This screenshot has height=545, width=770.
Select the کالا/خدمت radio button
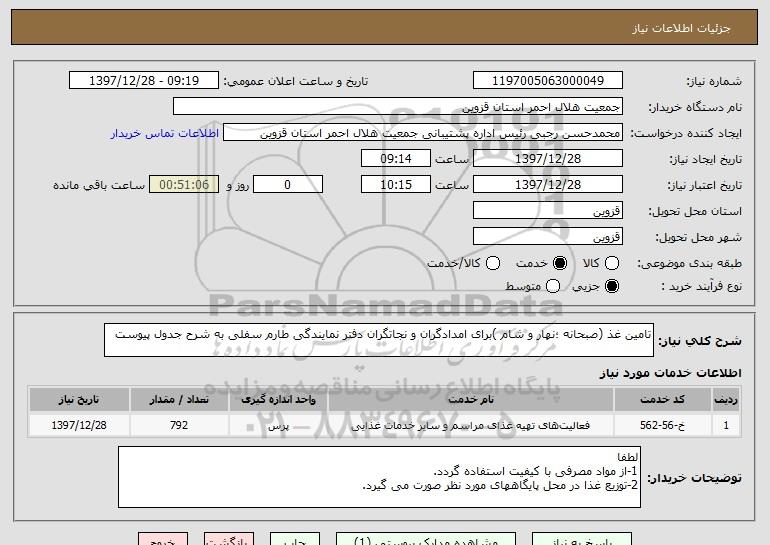493,263
